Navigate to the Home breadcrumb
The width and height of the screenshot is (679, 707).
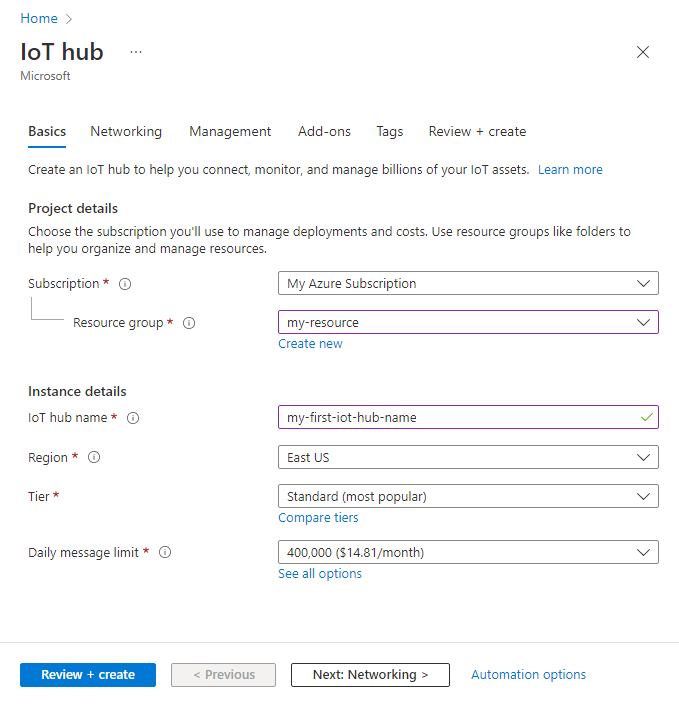click(x=39, y=18)
